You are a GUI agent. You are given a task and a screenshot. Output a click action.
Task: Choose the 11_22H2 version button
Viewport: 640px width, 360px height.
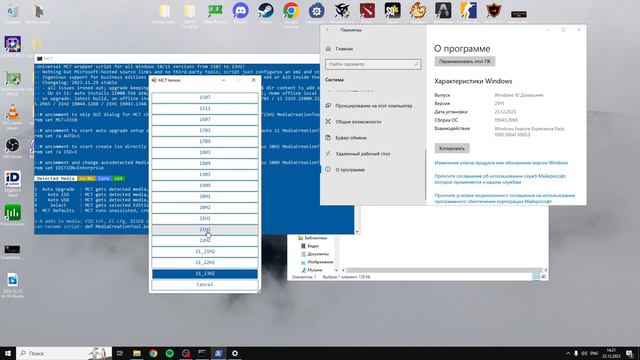click(205, 263)
